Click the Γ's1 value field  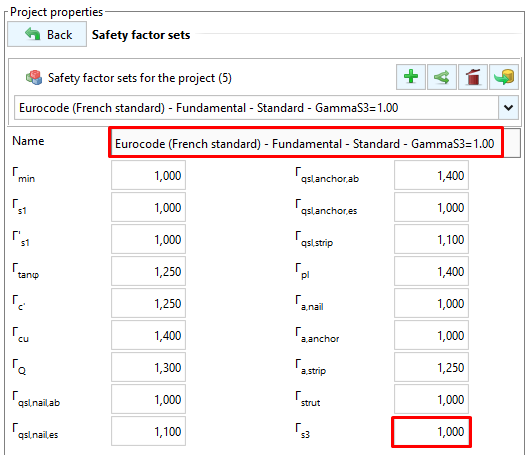click(148, 239)
